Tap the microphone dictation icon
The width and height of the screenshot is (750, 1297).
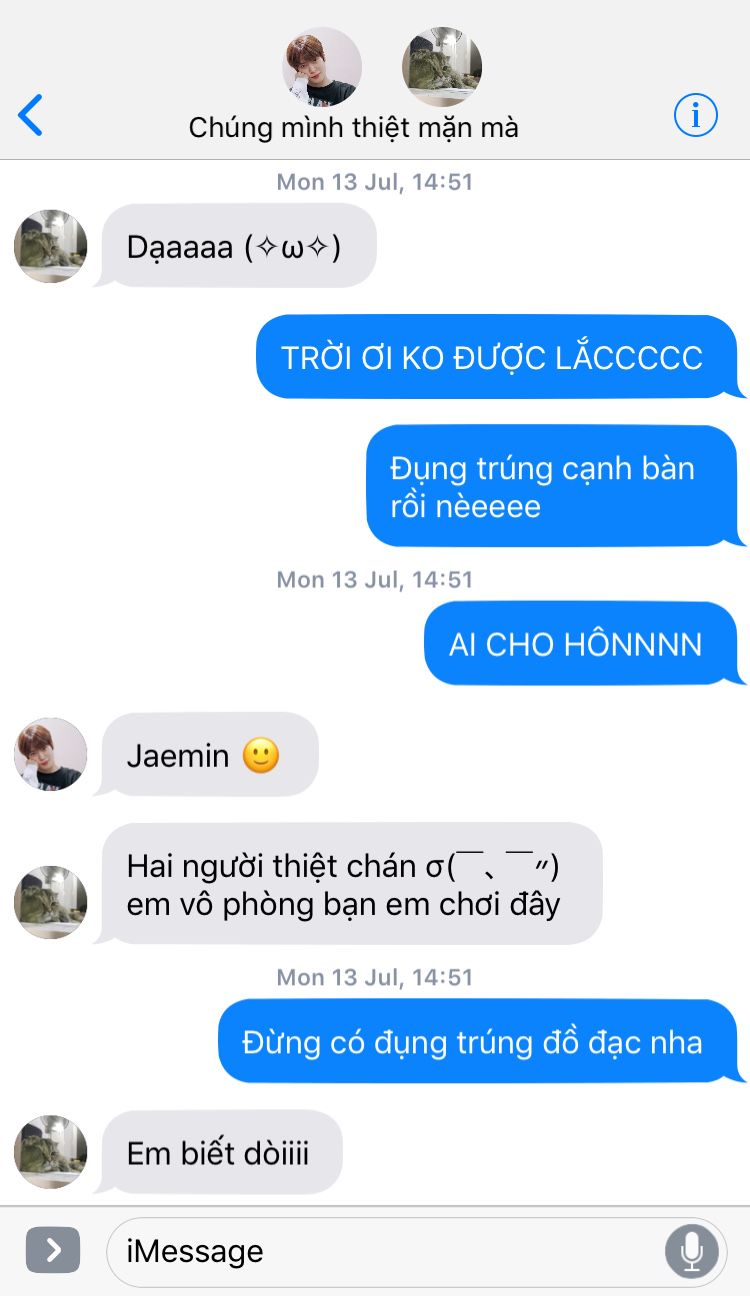click(691, 1251)
